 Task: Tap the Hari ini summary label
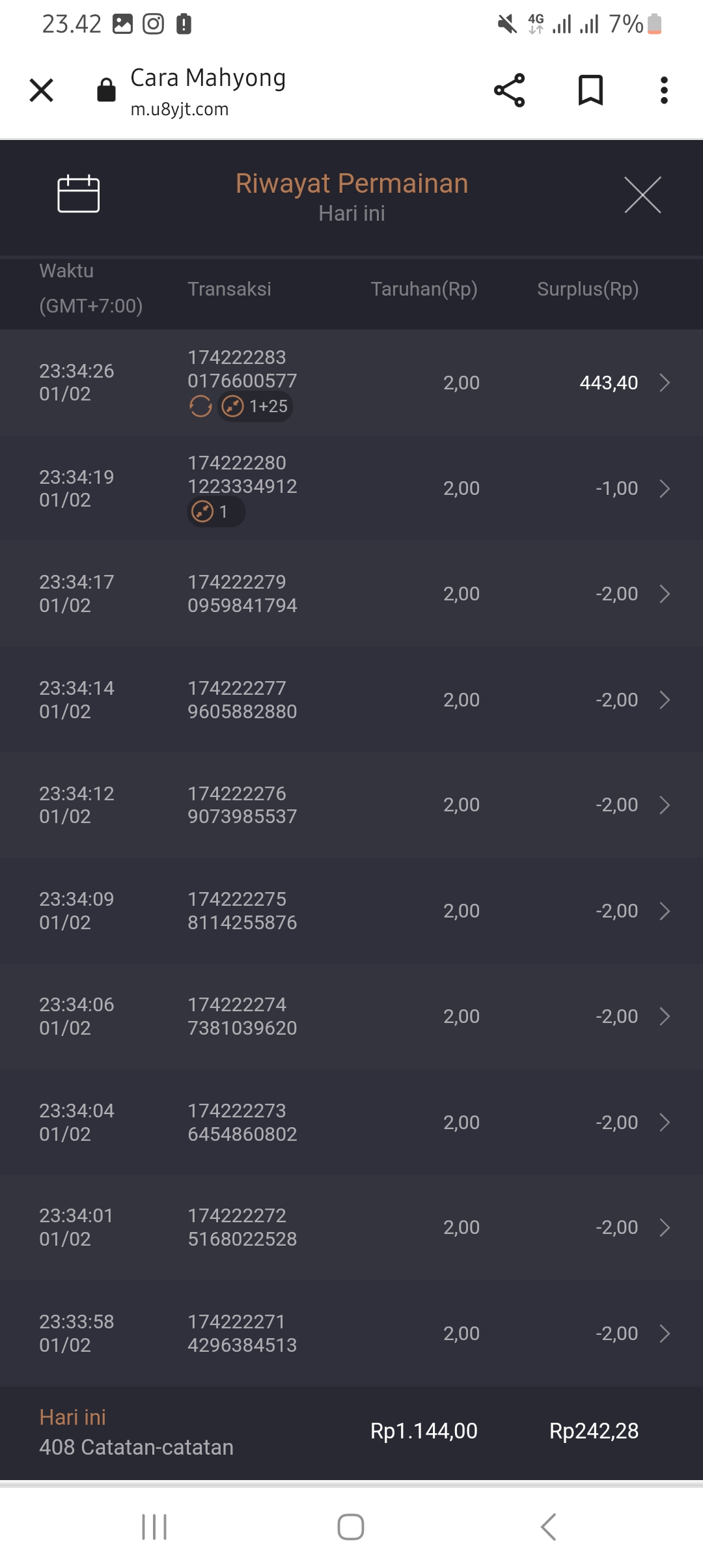tap(73, 1417)
